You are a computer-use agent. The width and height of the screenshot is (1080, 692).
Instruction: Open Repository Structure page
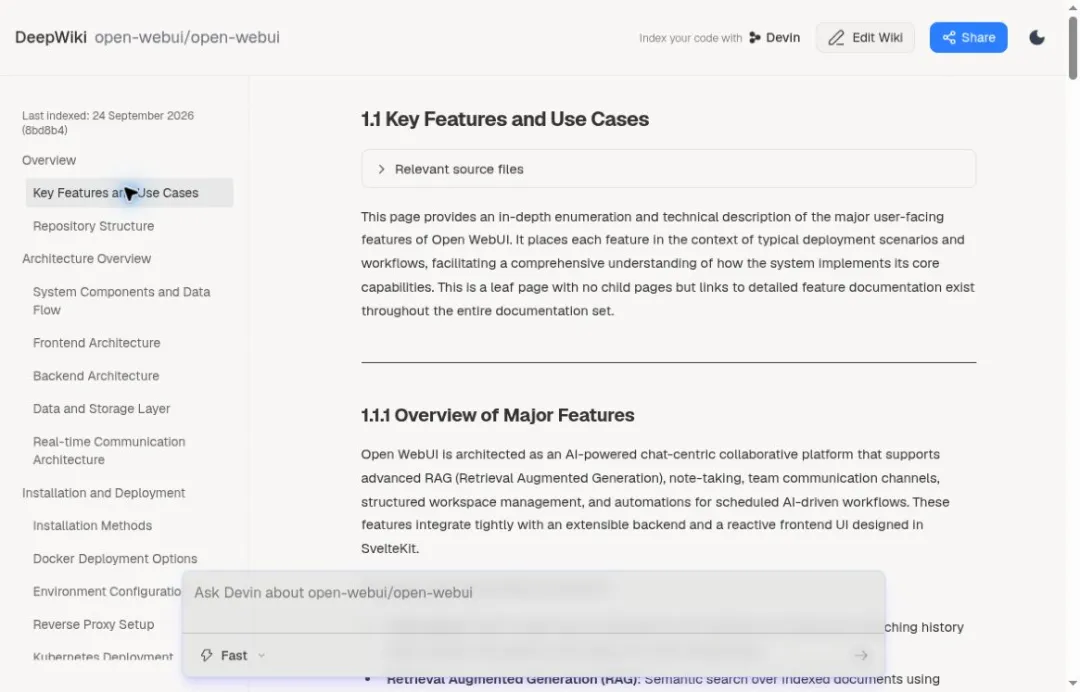pyautogui.click(x=94, y=226)
